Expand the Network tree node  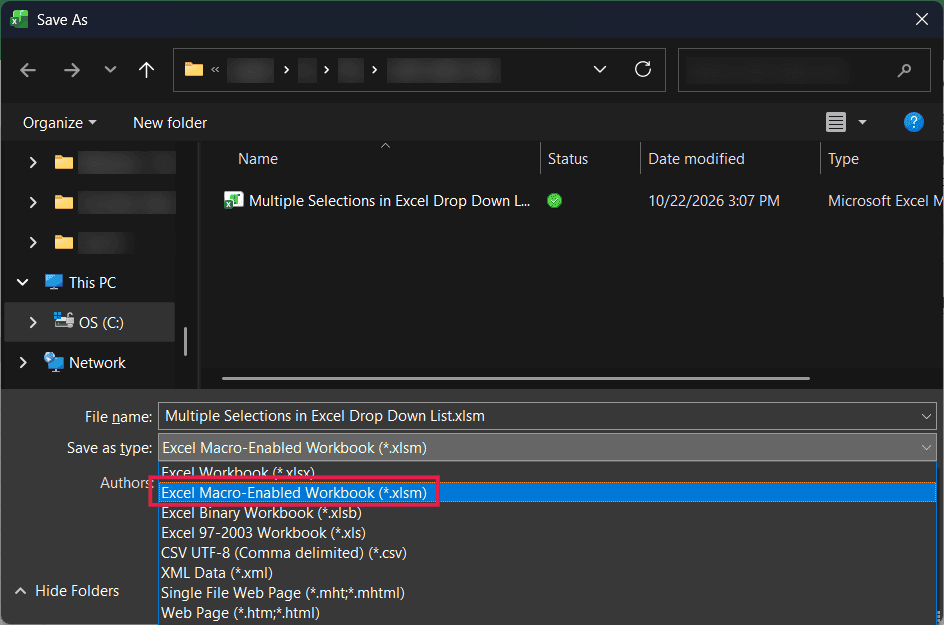pyautogui.click(x=23, y=362)
